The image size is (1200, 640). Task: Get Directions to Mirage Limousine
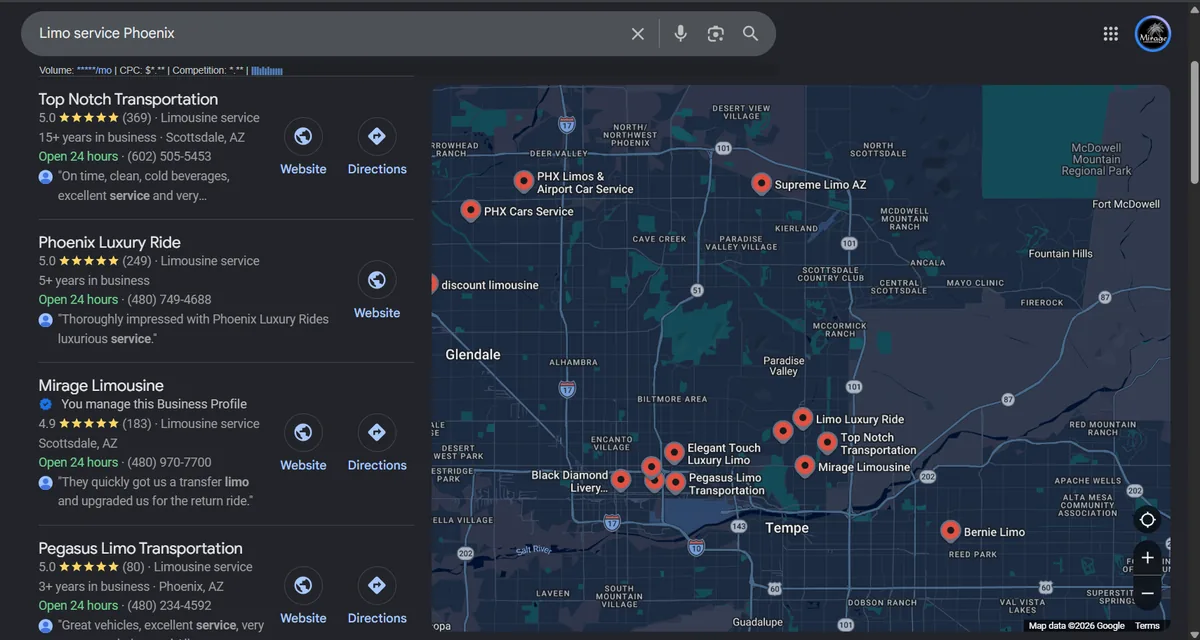[x=377, y=432]
